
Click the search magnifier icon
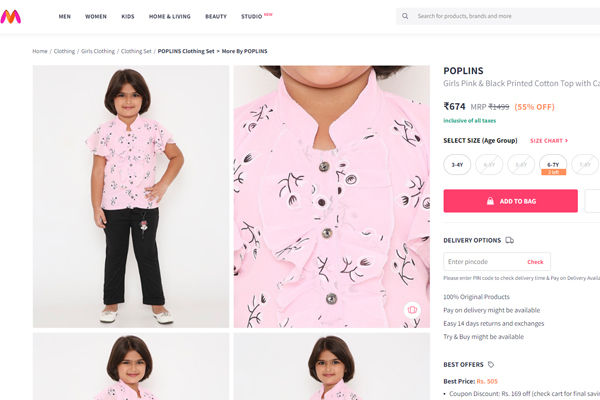click(x=405, y=16)
